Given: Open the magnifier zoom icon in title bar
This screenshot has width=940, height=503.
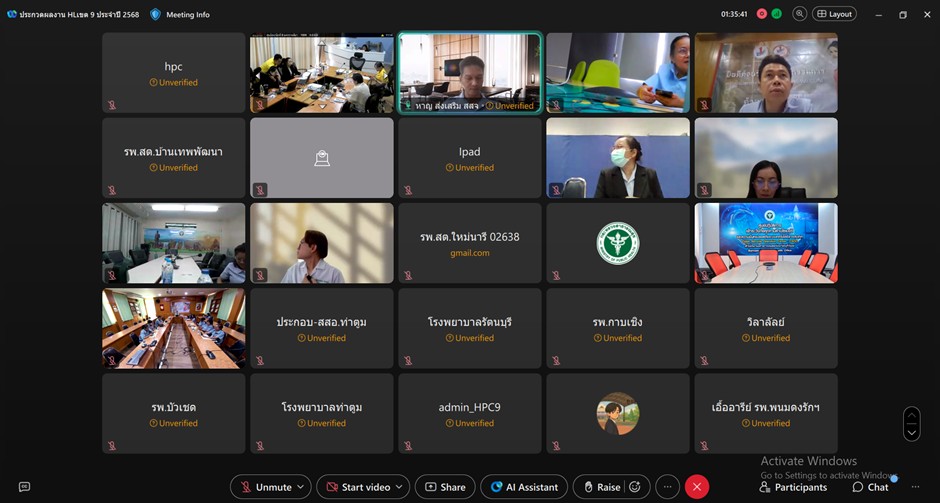Looking at the screenshot, I should point(799,14).
